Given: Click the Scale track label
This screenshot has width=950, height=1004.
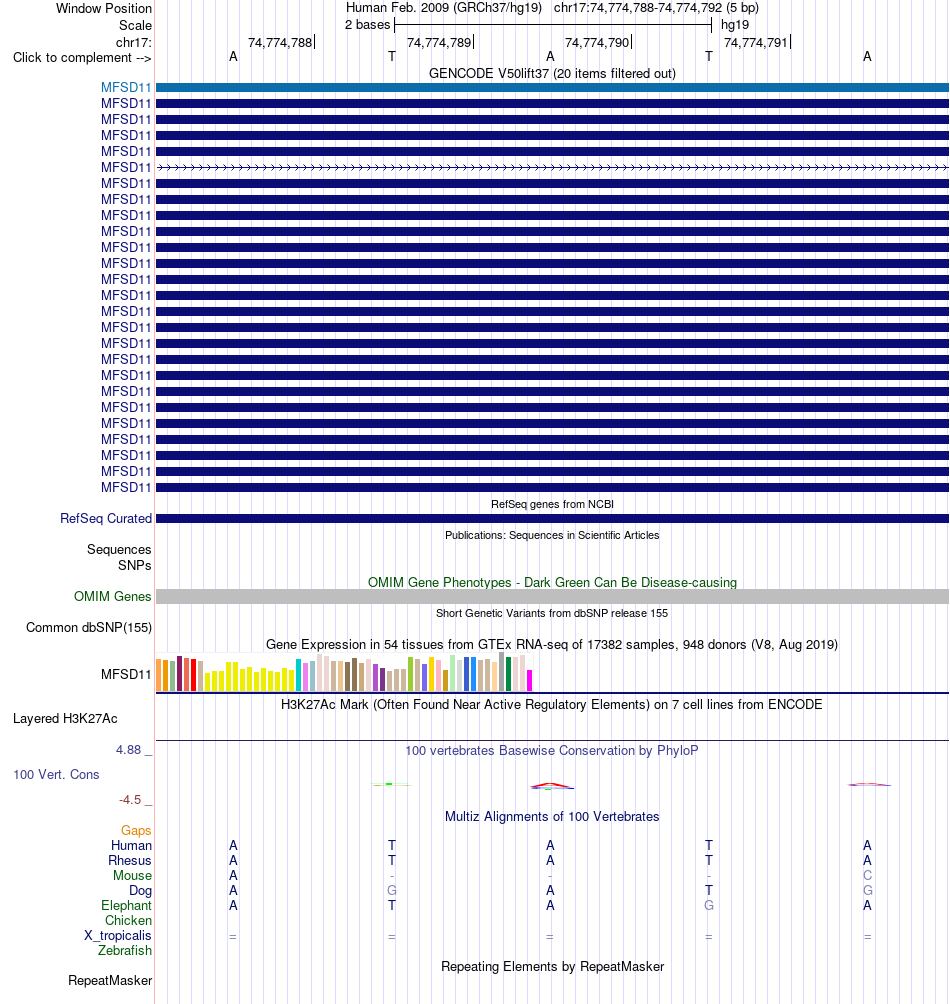Looking at the screenshot, I should click(135, 26).
